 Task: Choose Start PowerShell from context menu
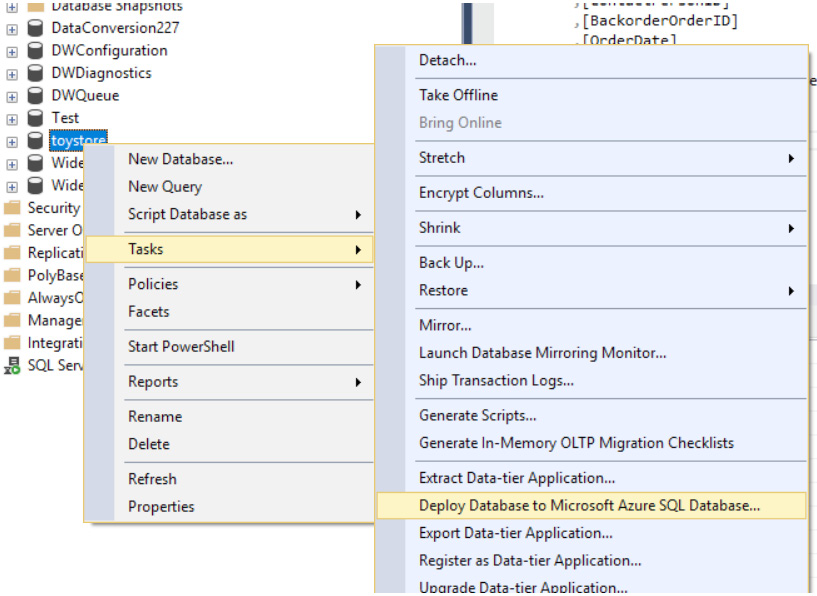(181, 346)
